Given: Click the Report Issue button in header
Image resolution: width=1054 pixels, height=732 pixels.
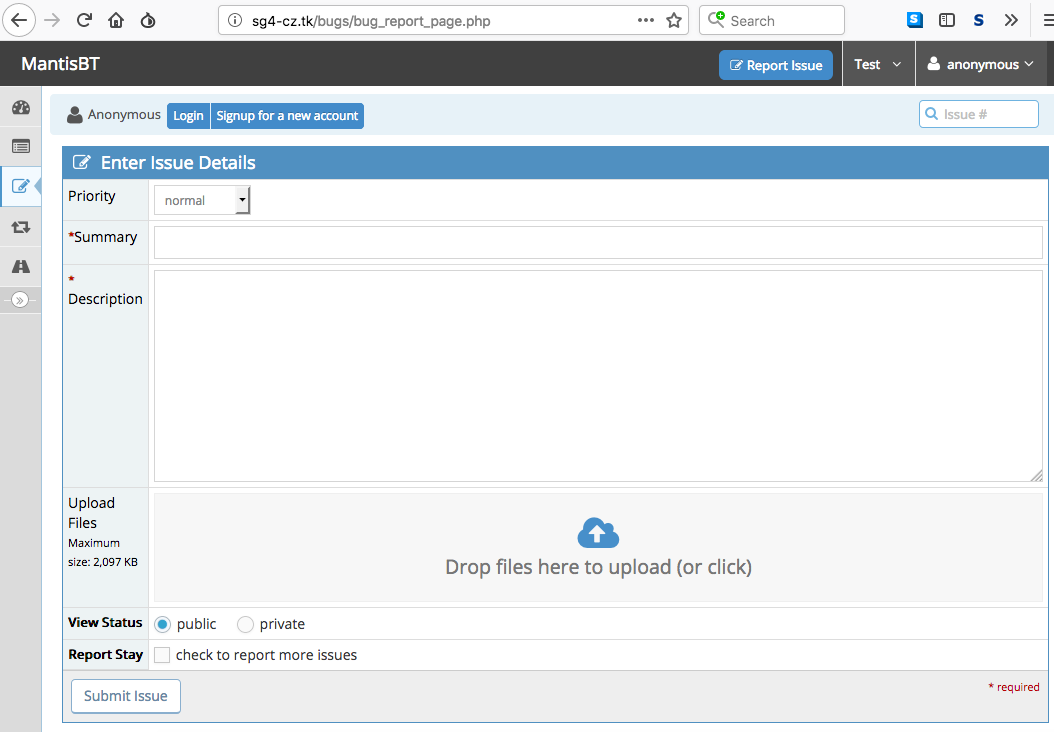Looking at the screenshot, I should tap(775, 65).
